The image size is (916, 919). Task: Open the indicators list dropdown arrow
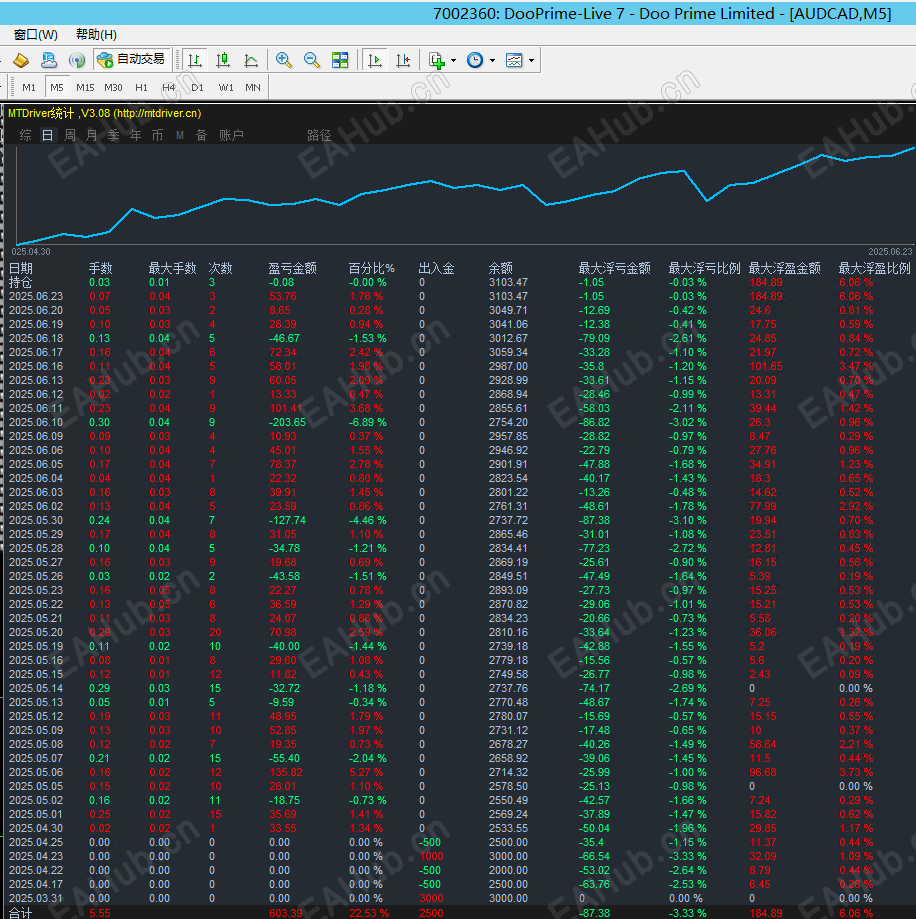coord(454,60)
